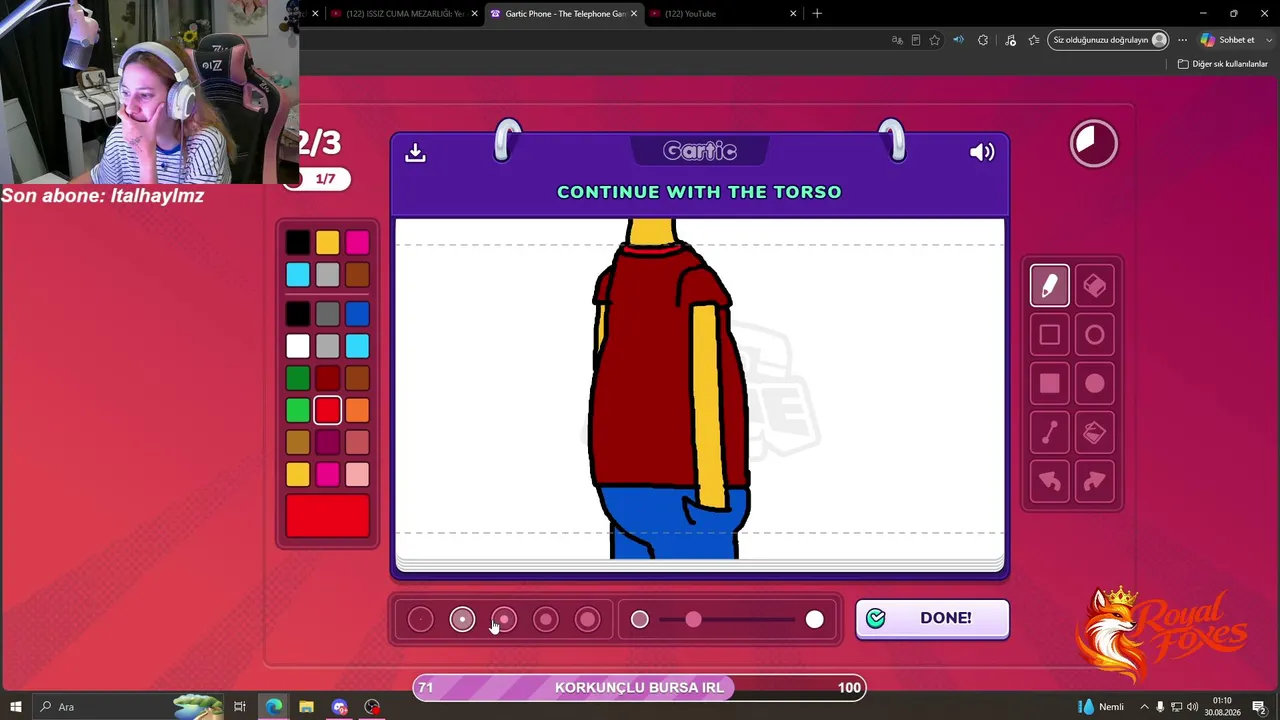
Task: Pick the orange color swatch
Action: coord(357,410)
